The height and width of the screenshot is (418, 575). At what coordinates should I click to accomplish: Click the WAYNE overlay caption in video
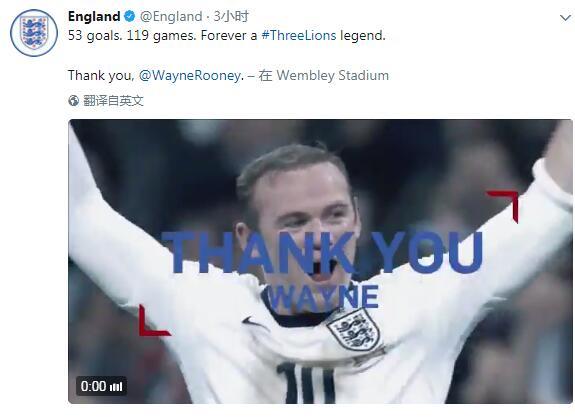pyautogui.click(x=323, y=298)
